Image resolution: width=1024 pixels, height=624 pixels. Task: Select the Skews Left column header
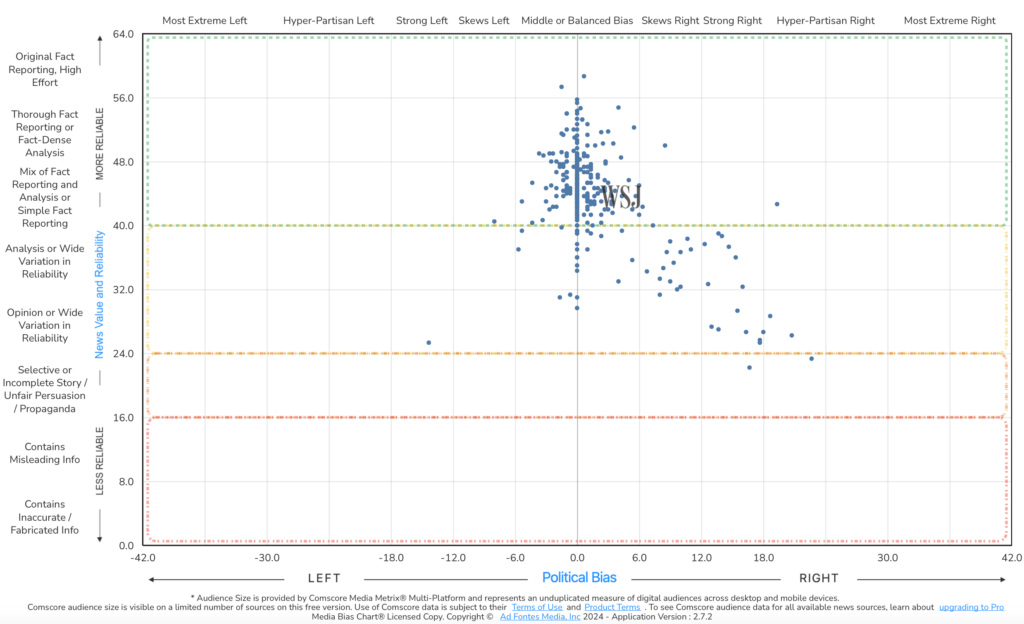coord(484,20)
